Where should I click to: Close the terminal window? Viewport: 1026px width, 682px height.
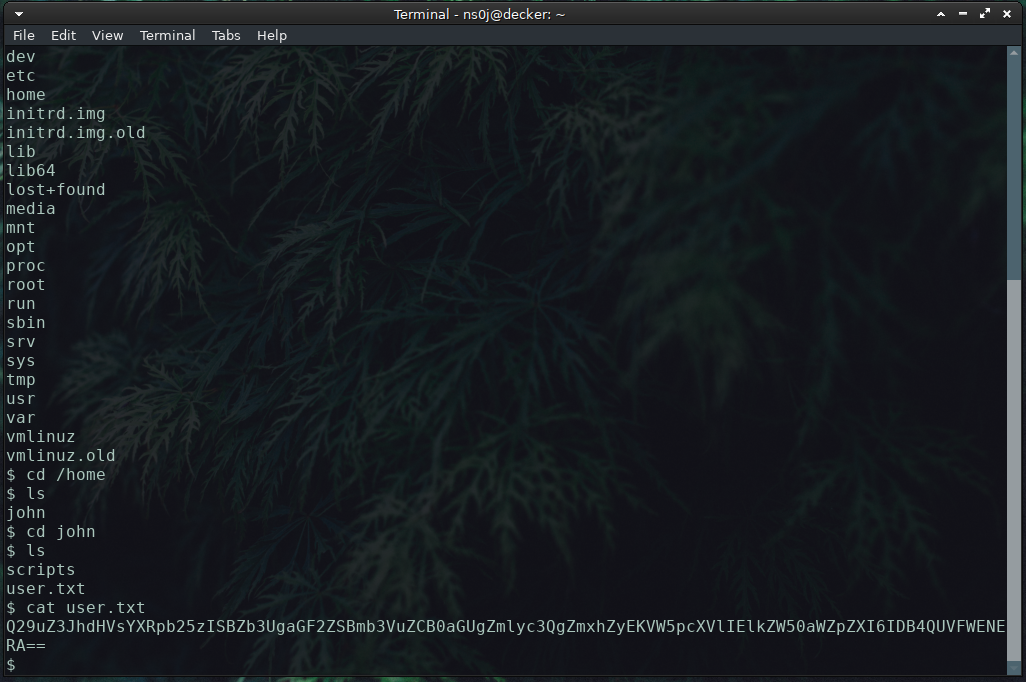click(x=1007, y=14)
